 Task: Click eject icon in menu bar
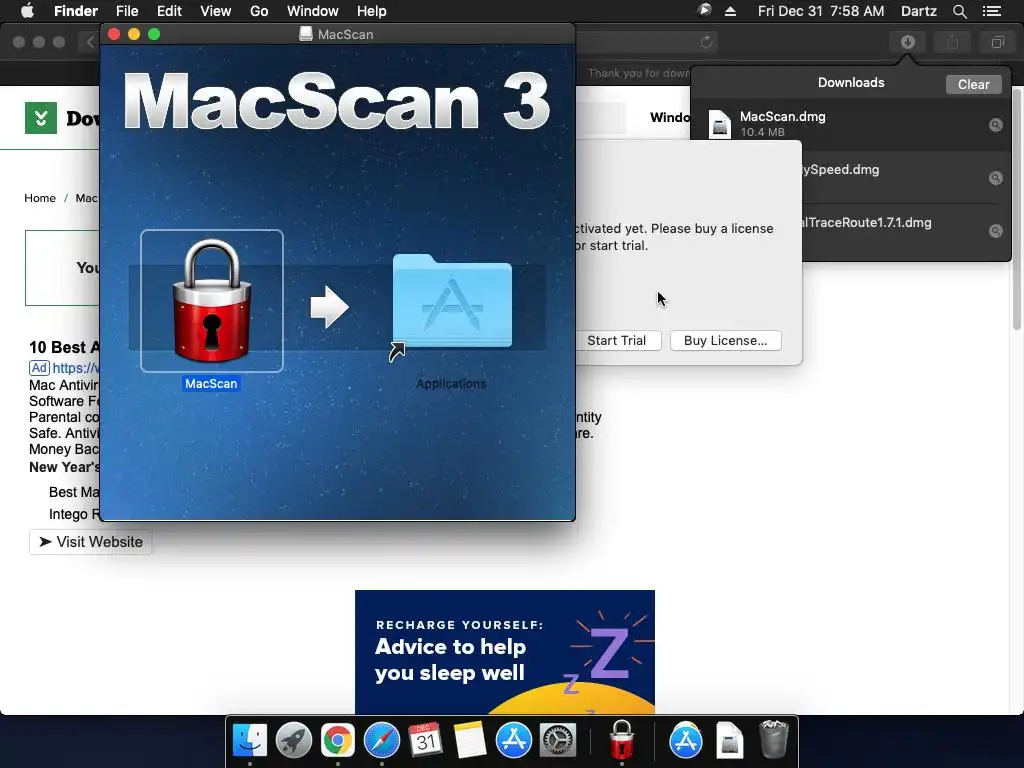pyautogui.click(x=731, y=11)
